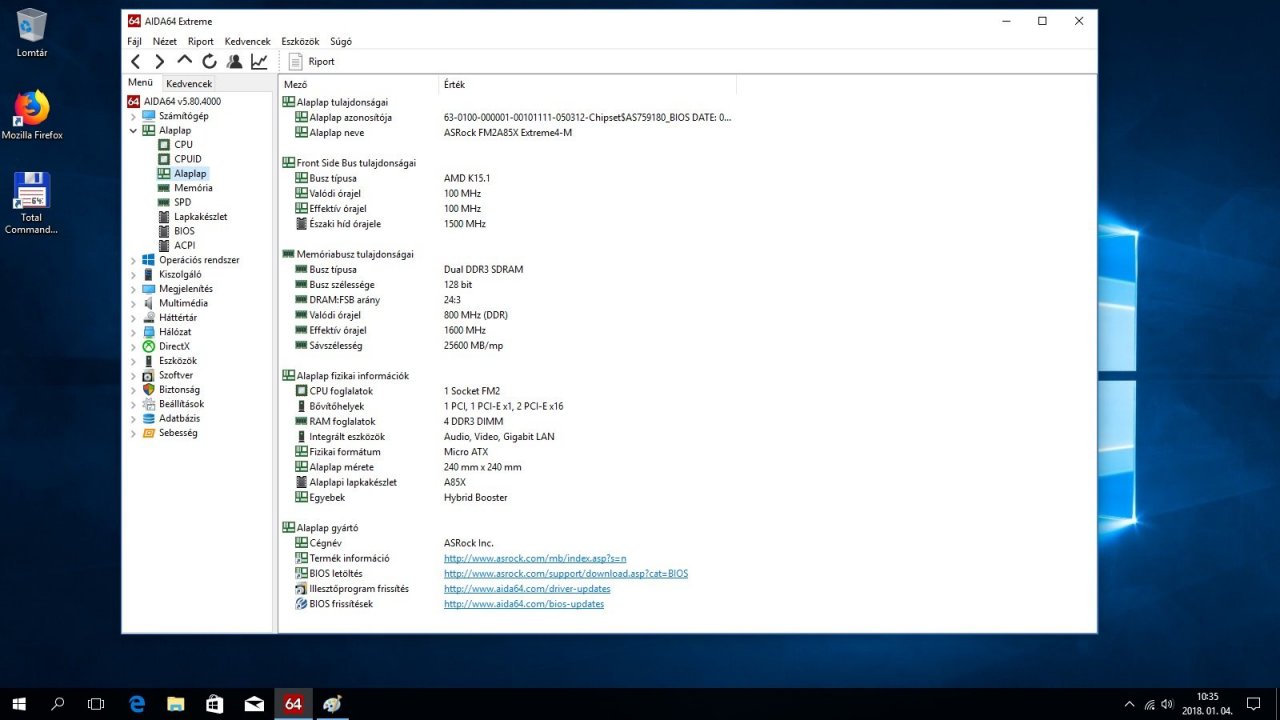Image resolution: width=1280 pixels, height=720 pixels.
Task: Select Memória in the tree
Action: [193, 188]
